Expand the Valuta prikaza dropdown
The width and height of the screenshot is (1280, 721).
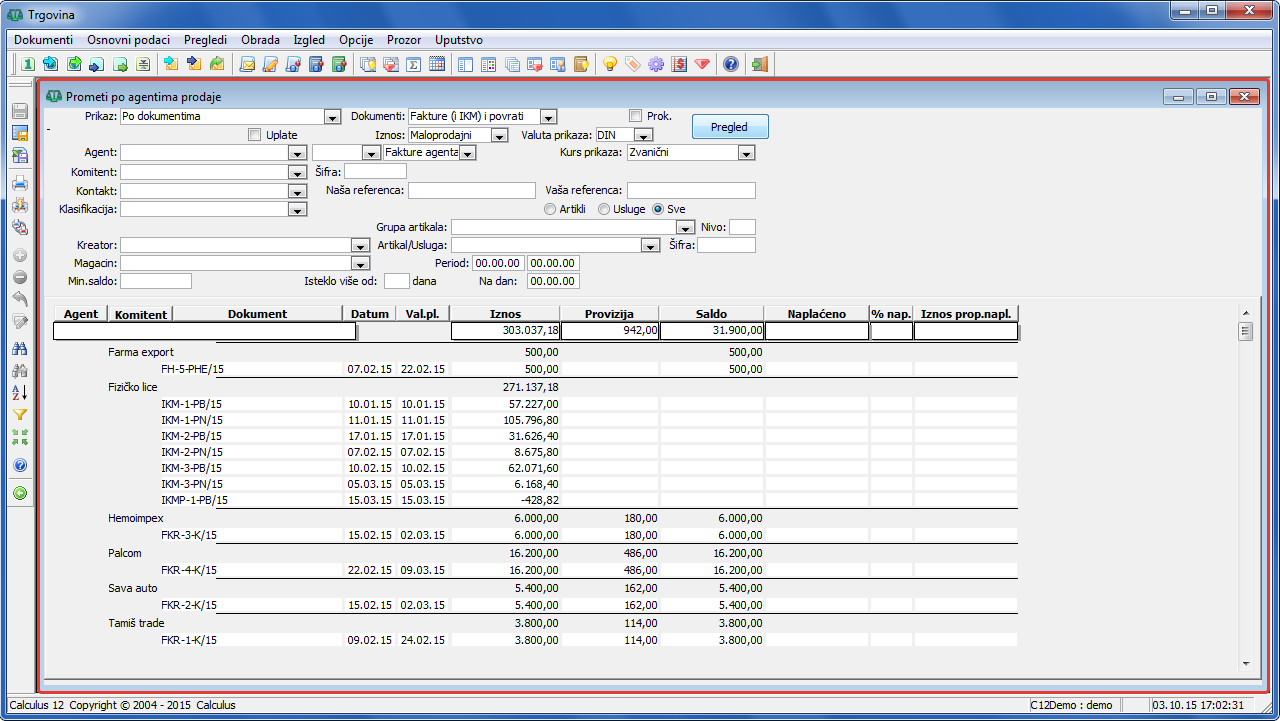[644, 135]
